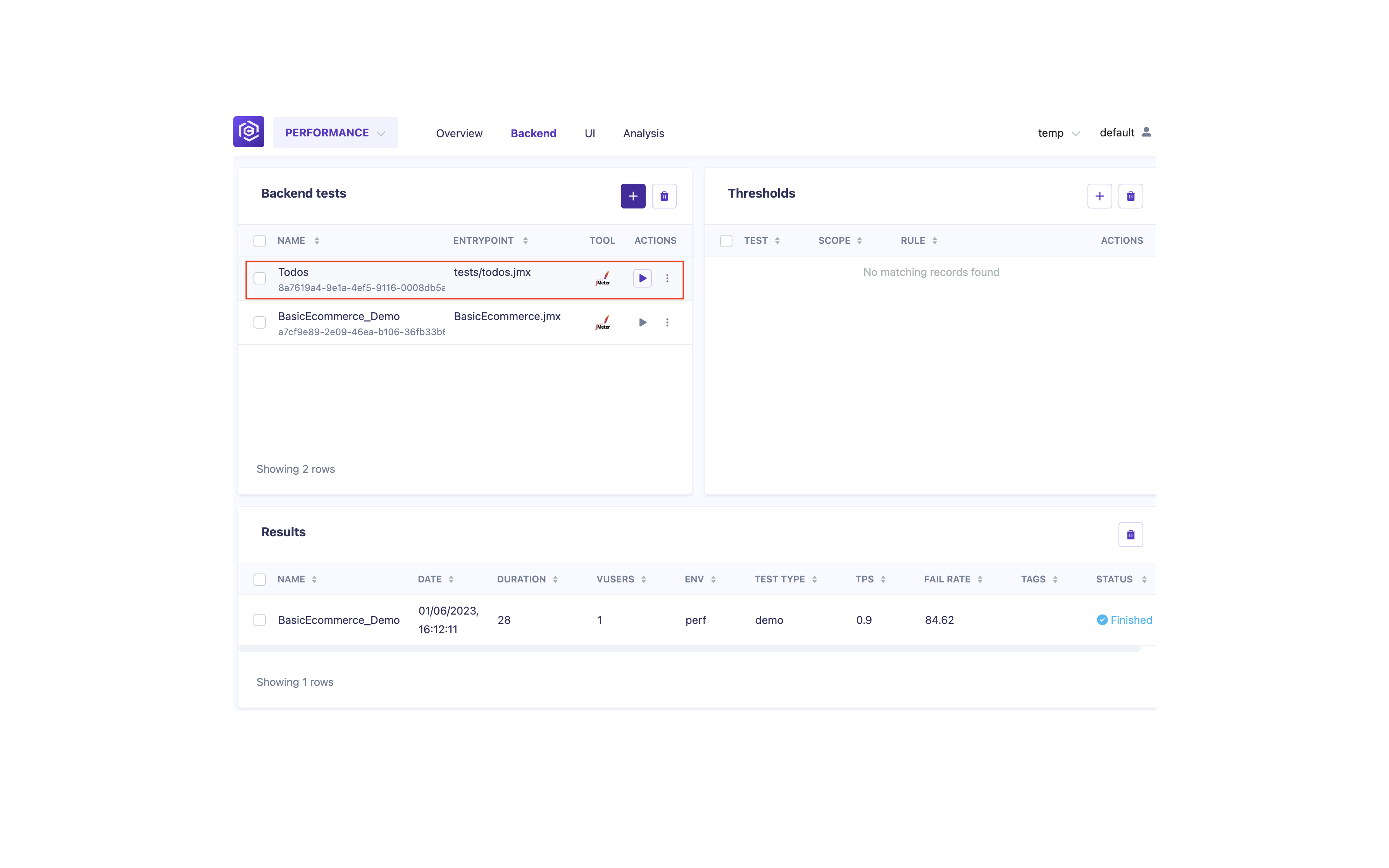The width and height of the screenshot is (1389, 868).
Task: Switch to the UI tab
Action: (589, 133)
